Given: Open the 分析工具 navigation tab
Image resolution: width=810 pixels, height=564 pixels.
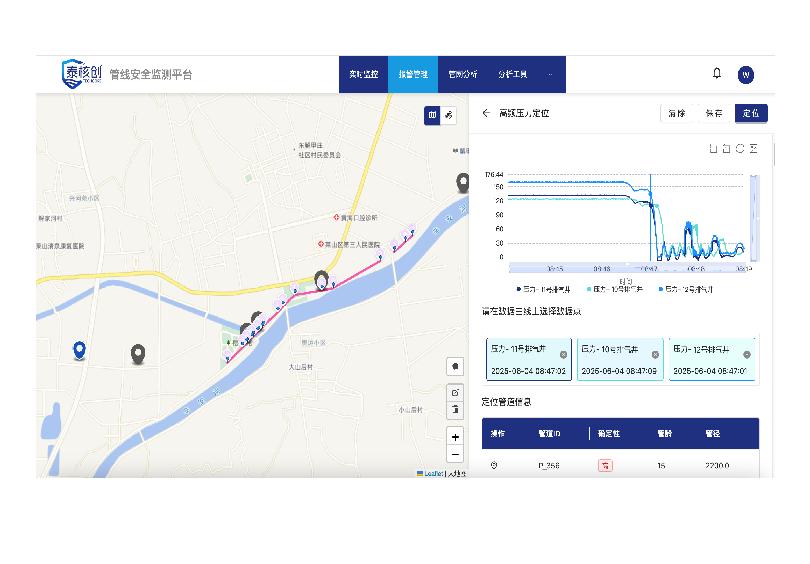Looking at the screenshot, I should 512,74.
